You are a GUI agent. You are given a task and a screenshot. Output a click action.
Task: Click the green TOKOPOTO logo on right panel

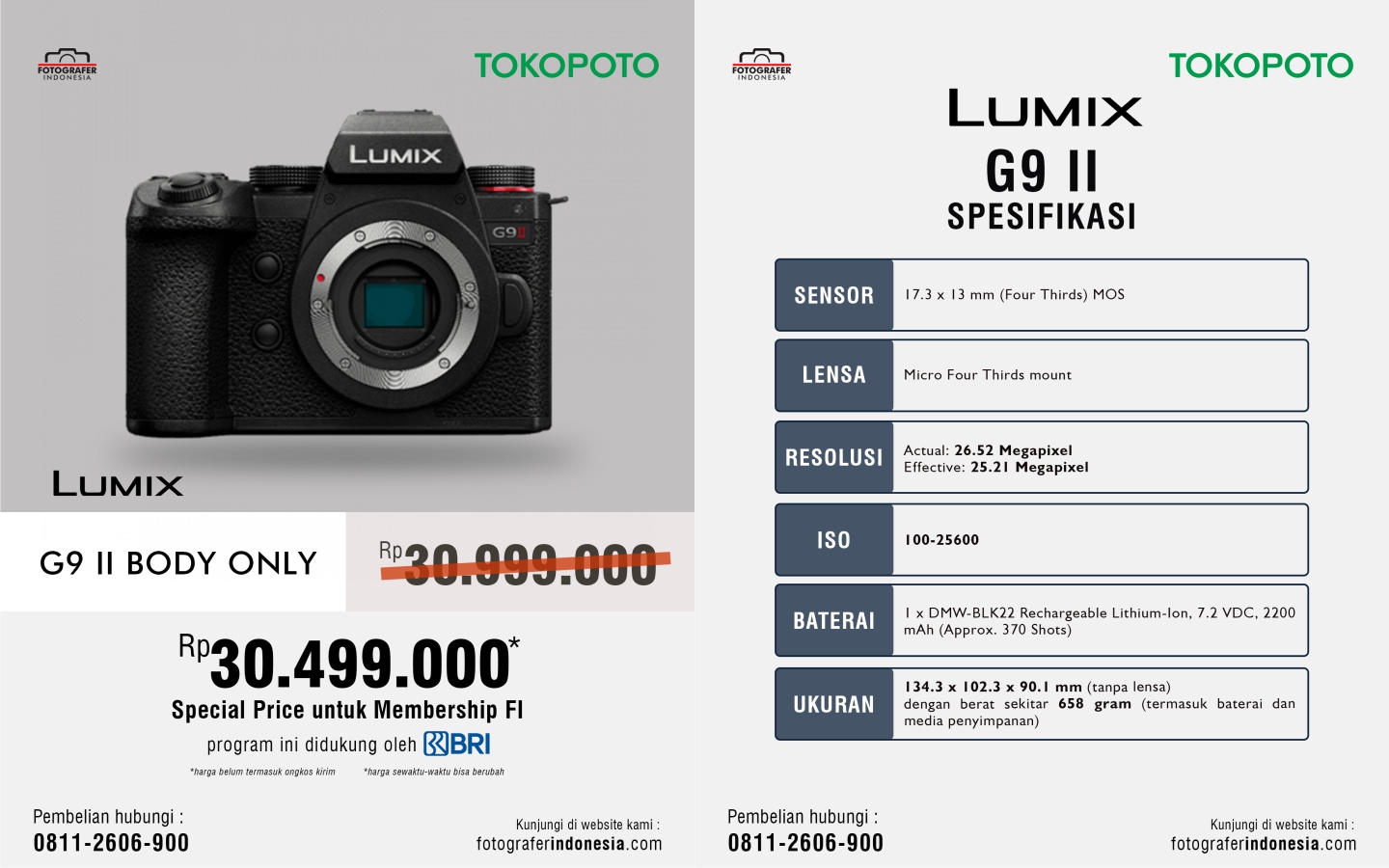click(x=1262, y=66)
